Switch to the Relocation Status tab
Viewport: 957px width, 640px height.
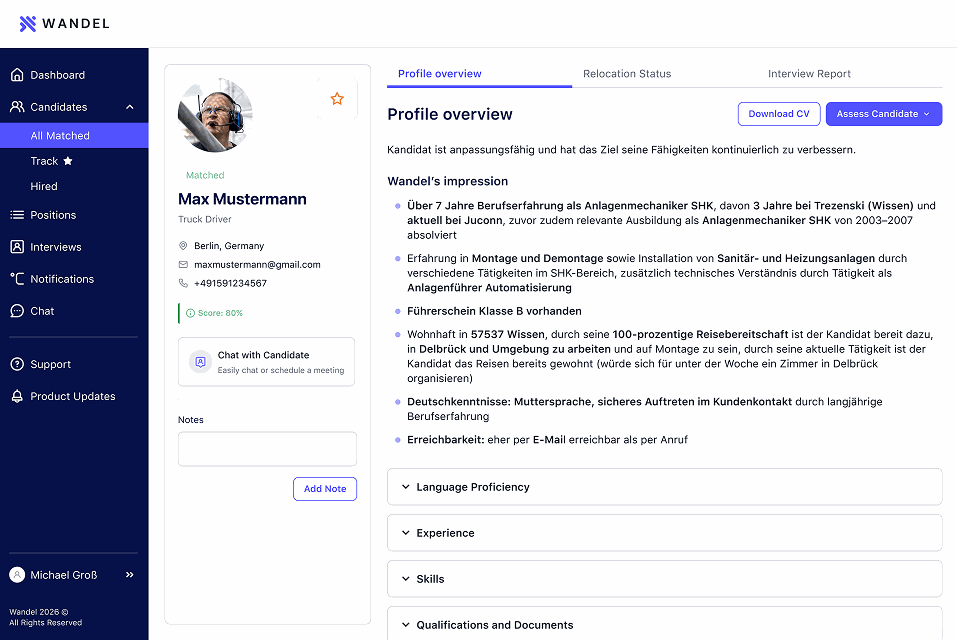point(627,74)
